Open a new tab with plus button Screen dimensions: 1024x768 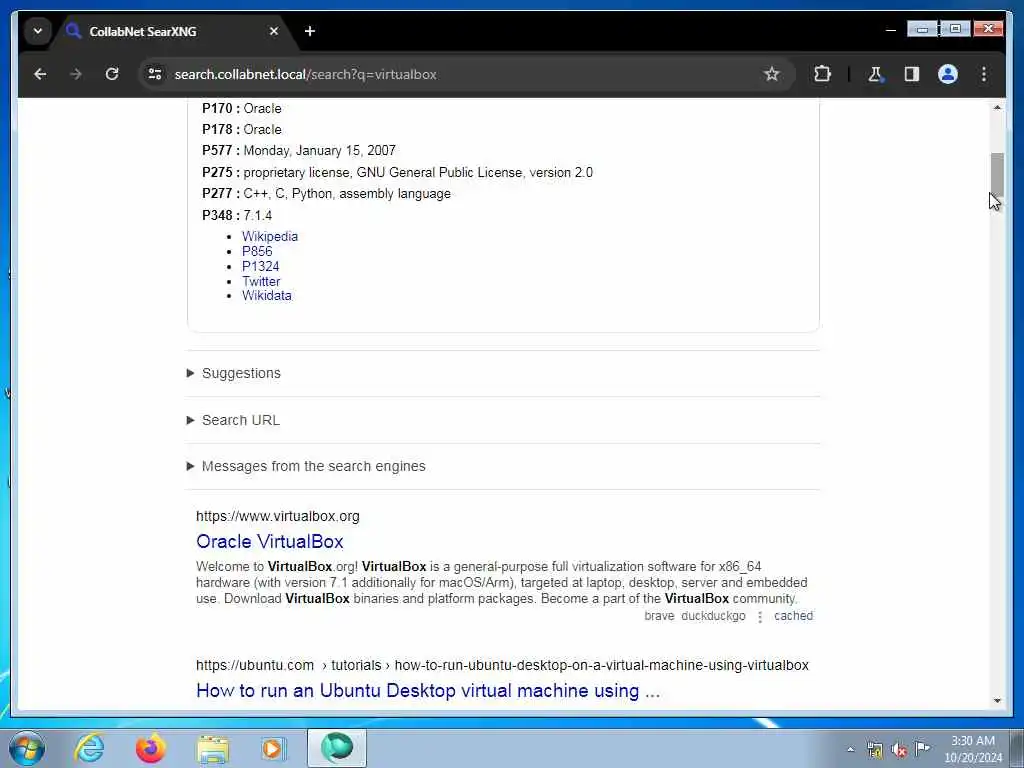coord(310,31)
